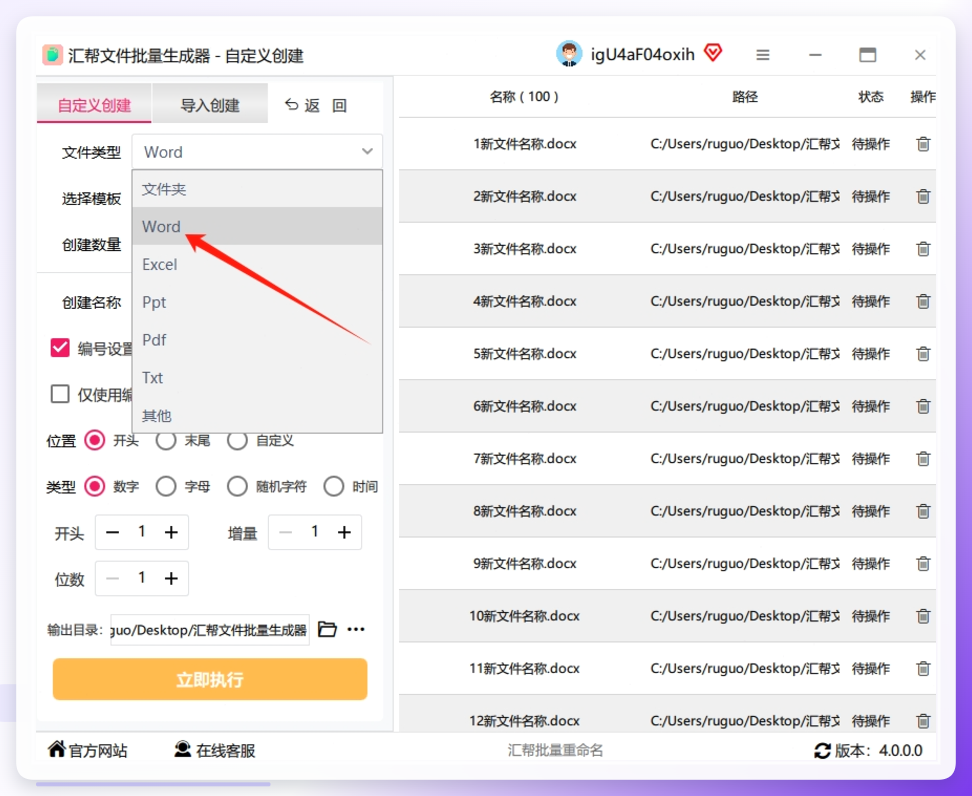Choose Word from file type list
The height and width of the screenshot is (796, 972).
[x=257, y=226]
